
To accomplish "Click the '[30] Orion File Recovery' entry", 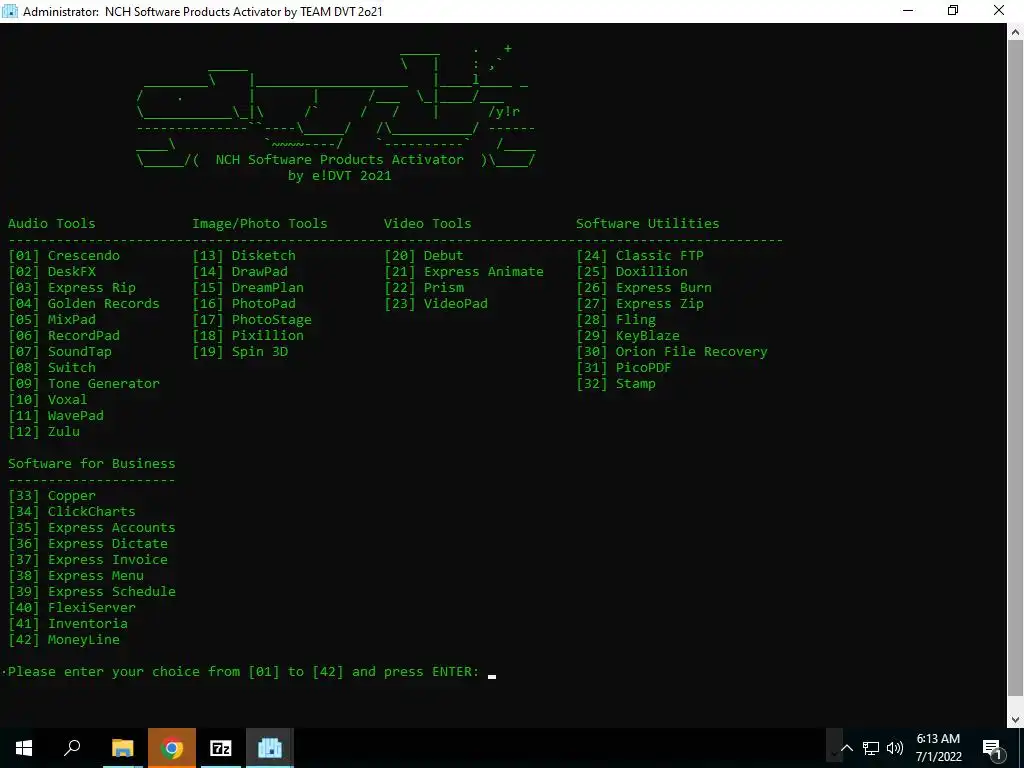I will tap(672, 352).
